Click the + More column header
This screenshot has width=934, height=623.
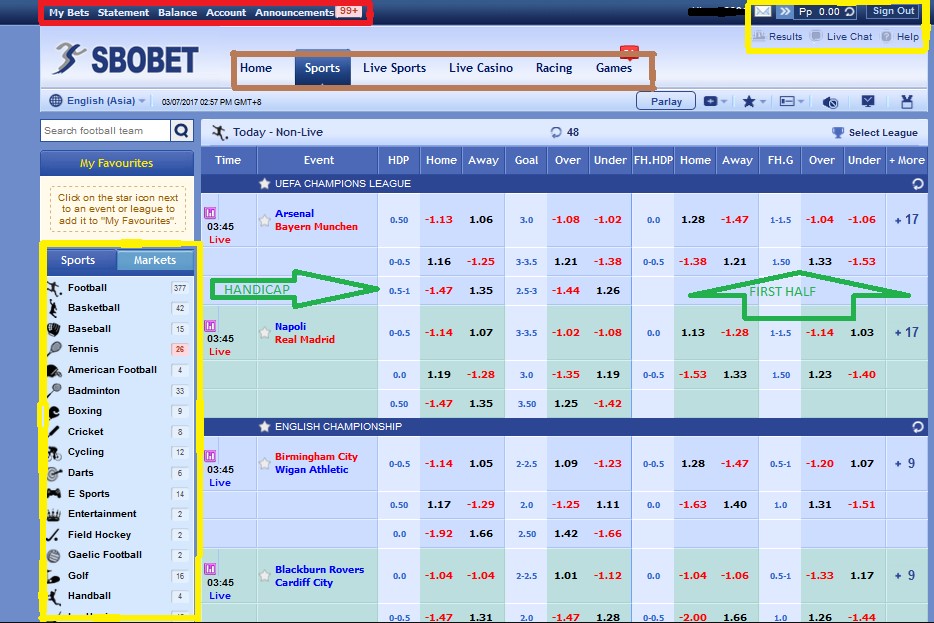tap(907, 160)
